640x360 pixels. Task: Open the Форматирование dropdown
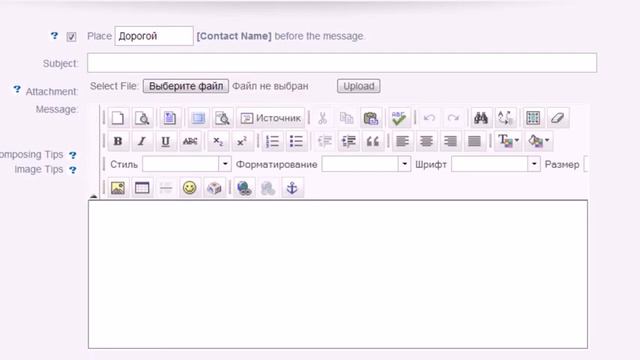pos(366,164)
